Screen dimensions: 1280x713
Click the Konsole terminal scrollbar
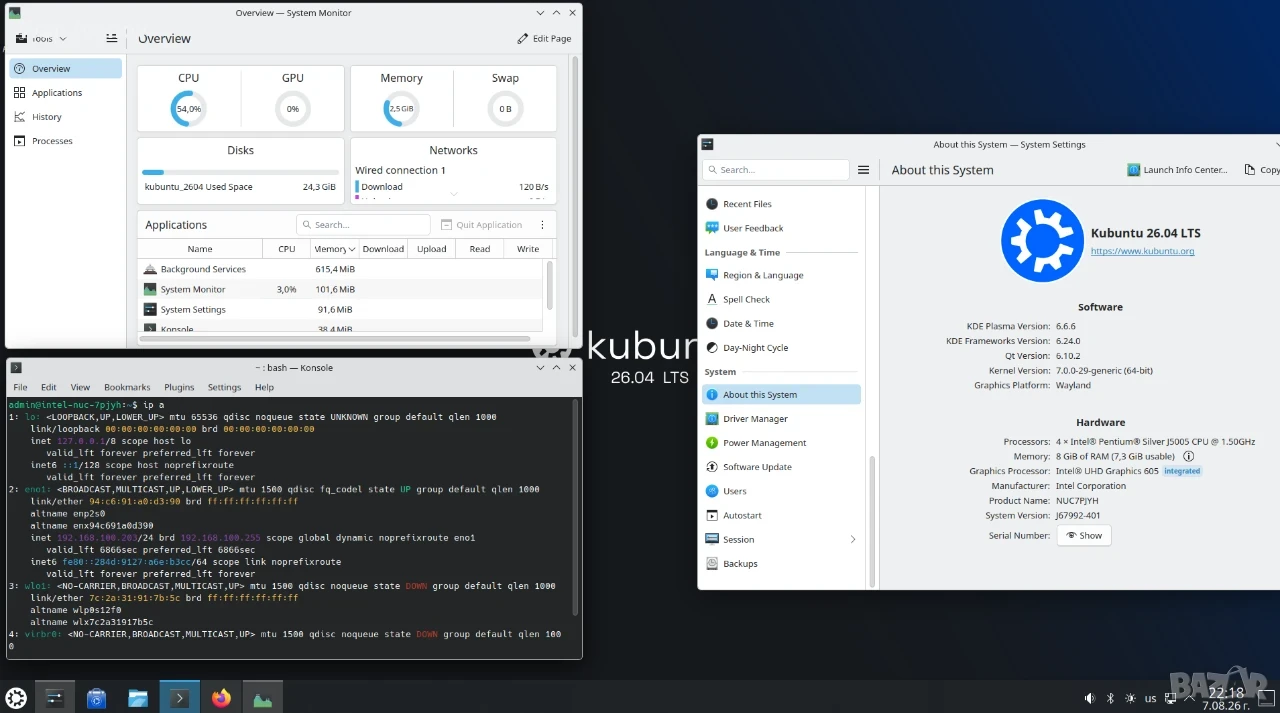pyautogui.click(x=576, y=507)
